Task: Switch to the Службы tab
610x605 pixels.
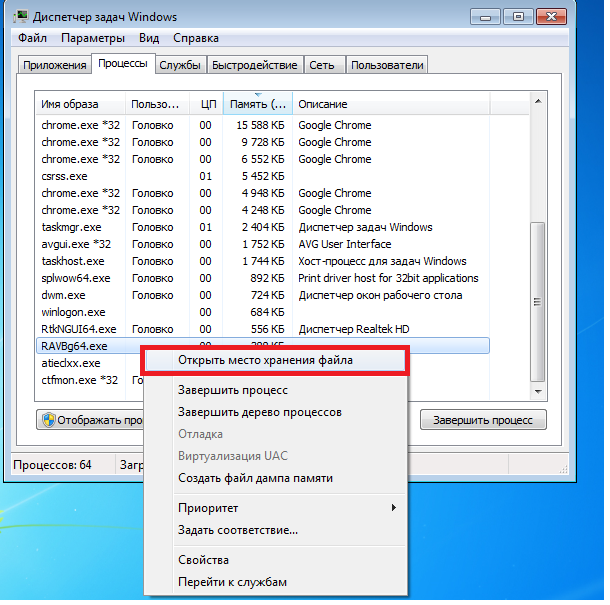Action: 181,65
